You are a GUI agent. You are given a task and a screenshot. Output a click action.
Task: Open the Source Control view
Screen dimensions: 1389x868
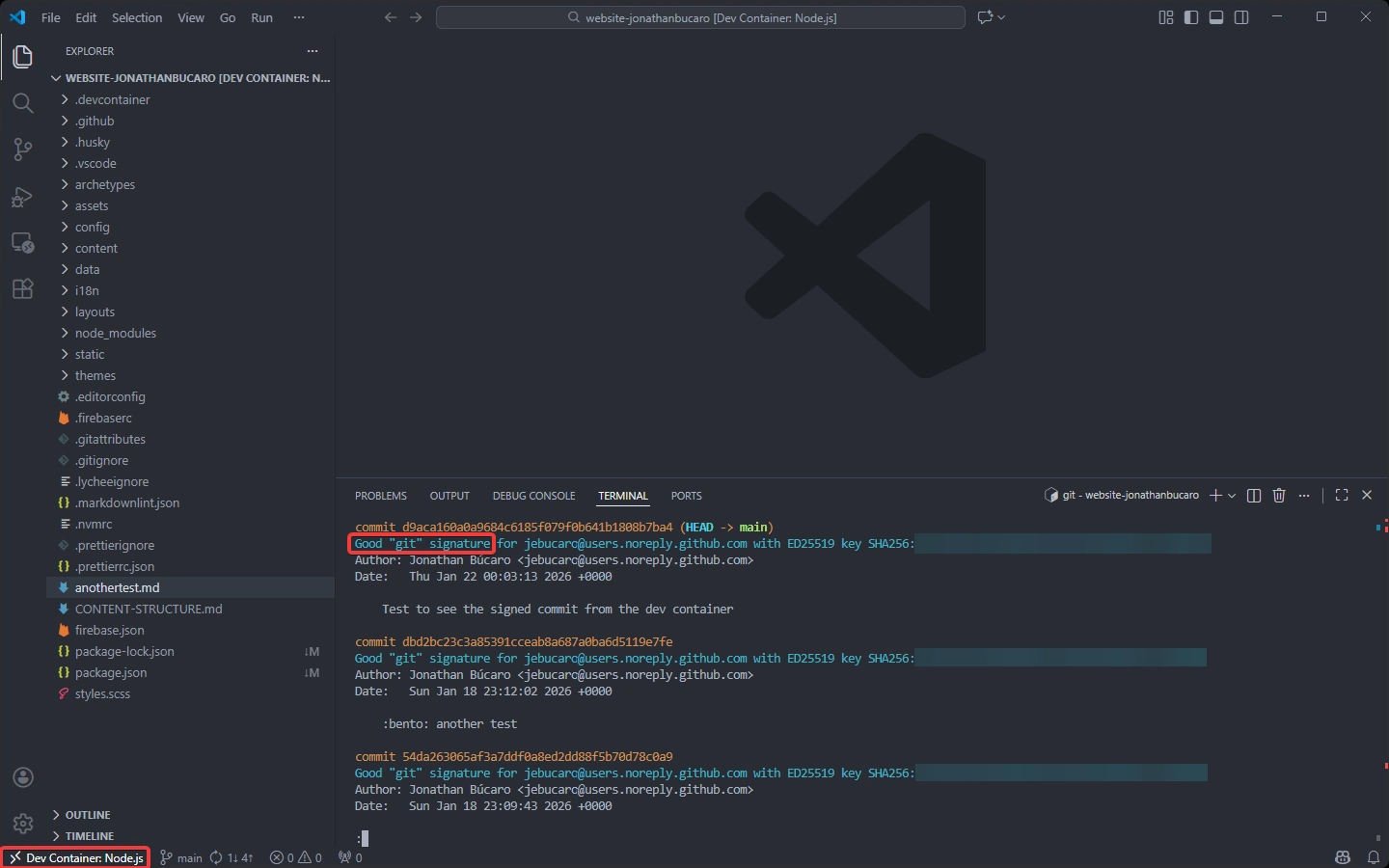pyautogui.click(x=22, y=149)
